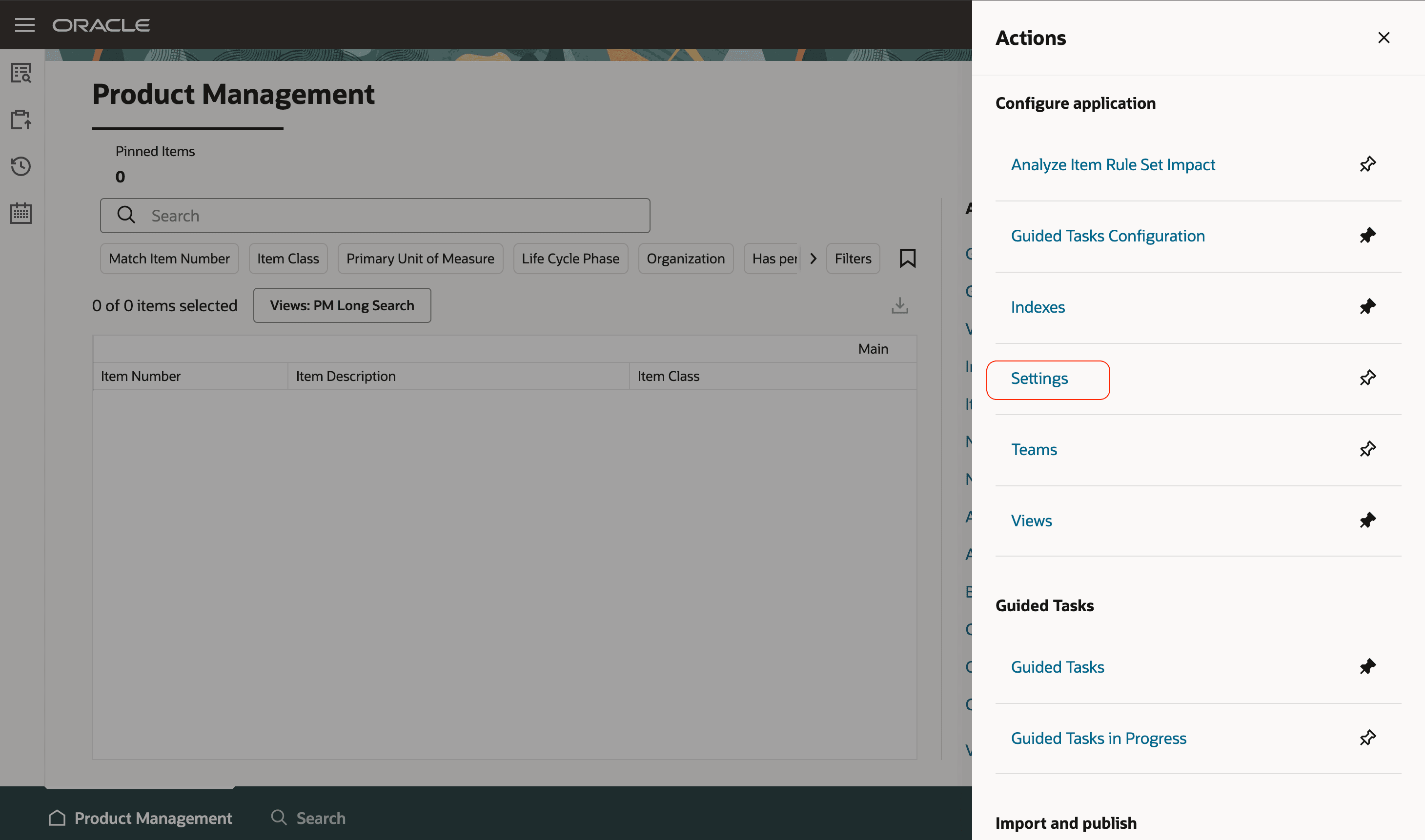The height and width of the screenshot is (840, 1425).
Task: Pin the Teams action
Action: point(1367,448)
